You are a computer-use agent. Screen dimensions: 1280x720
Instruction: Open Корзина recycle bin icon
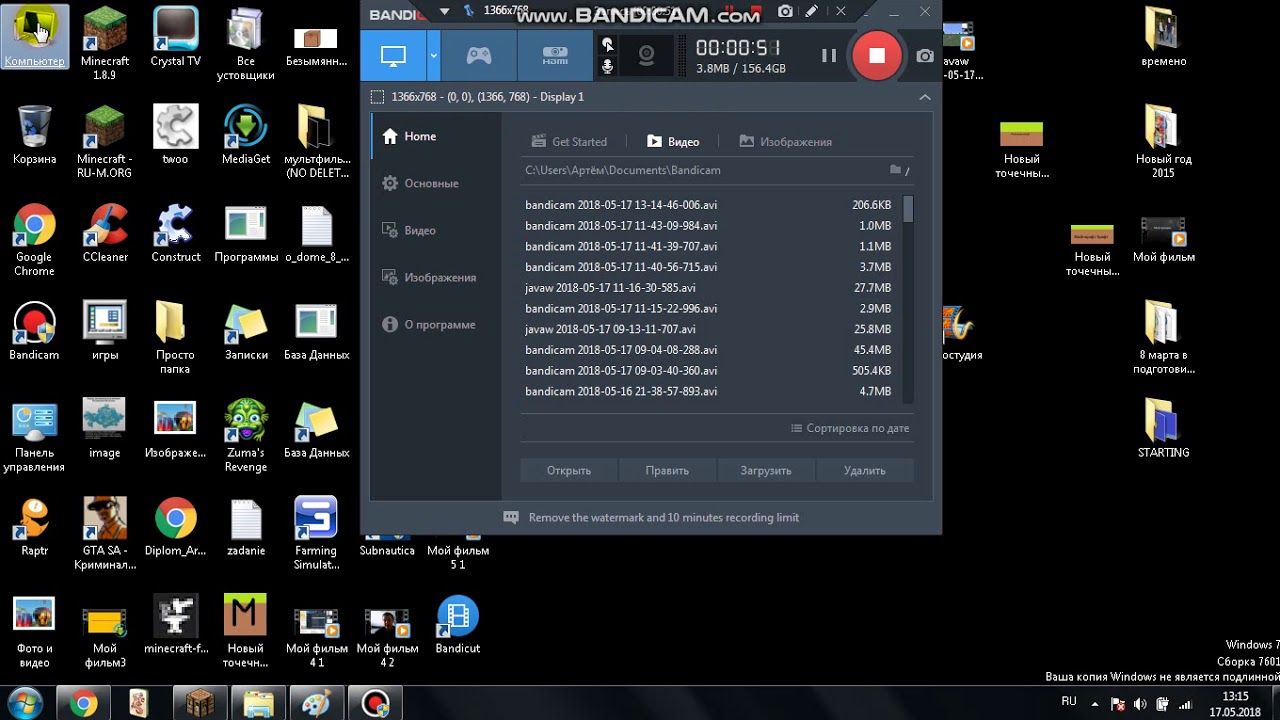(34, 135)
